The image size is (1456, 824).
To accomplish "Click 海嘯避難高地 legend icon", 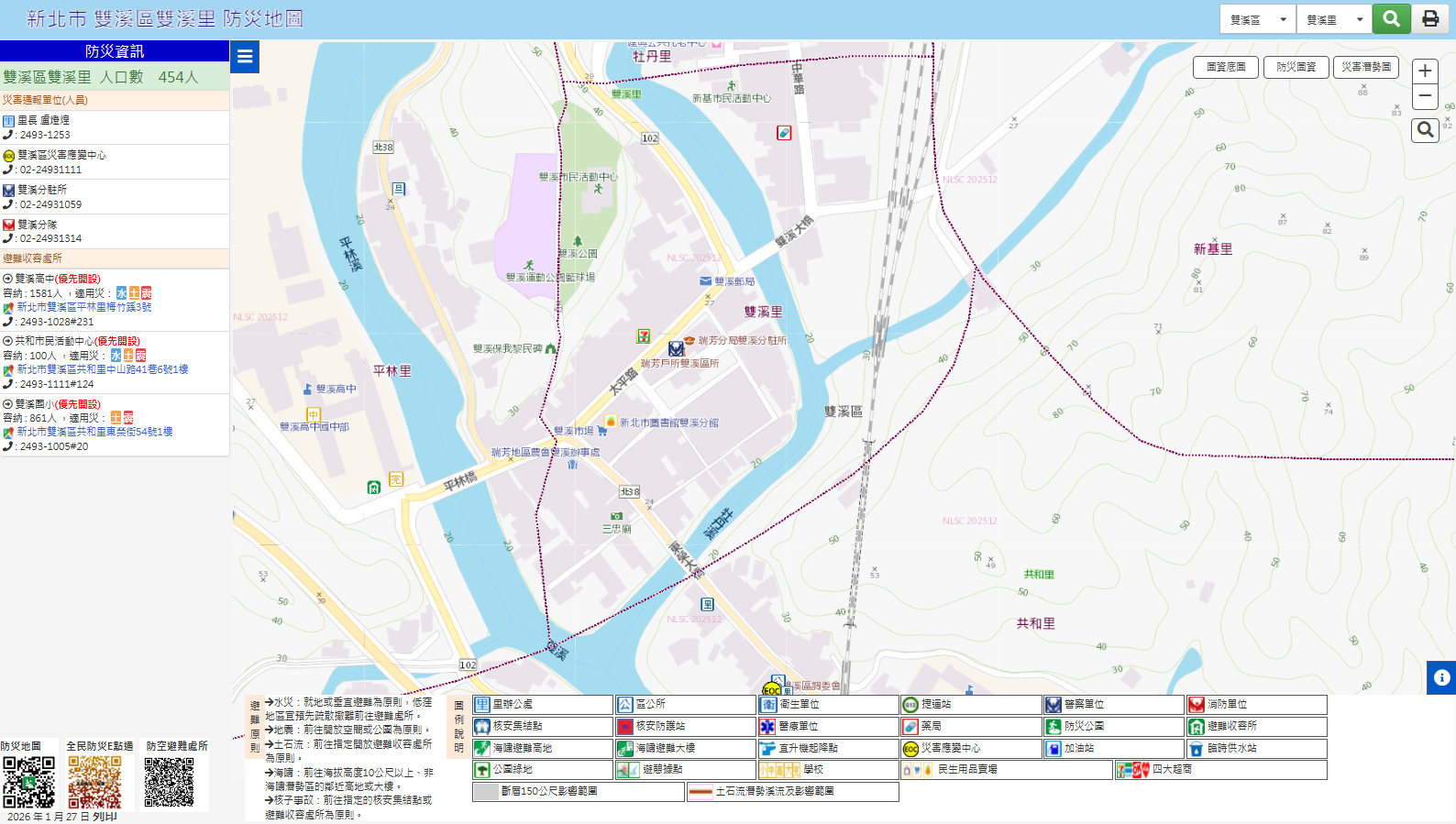I will pyautogui.click(x=482, y=748).
